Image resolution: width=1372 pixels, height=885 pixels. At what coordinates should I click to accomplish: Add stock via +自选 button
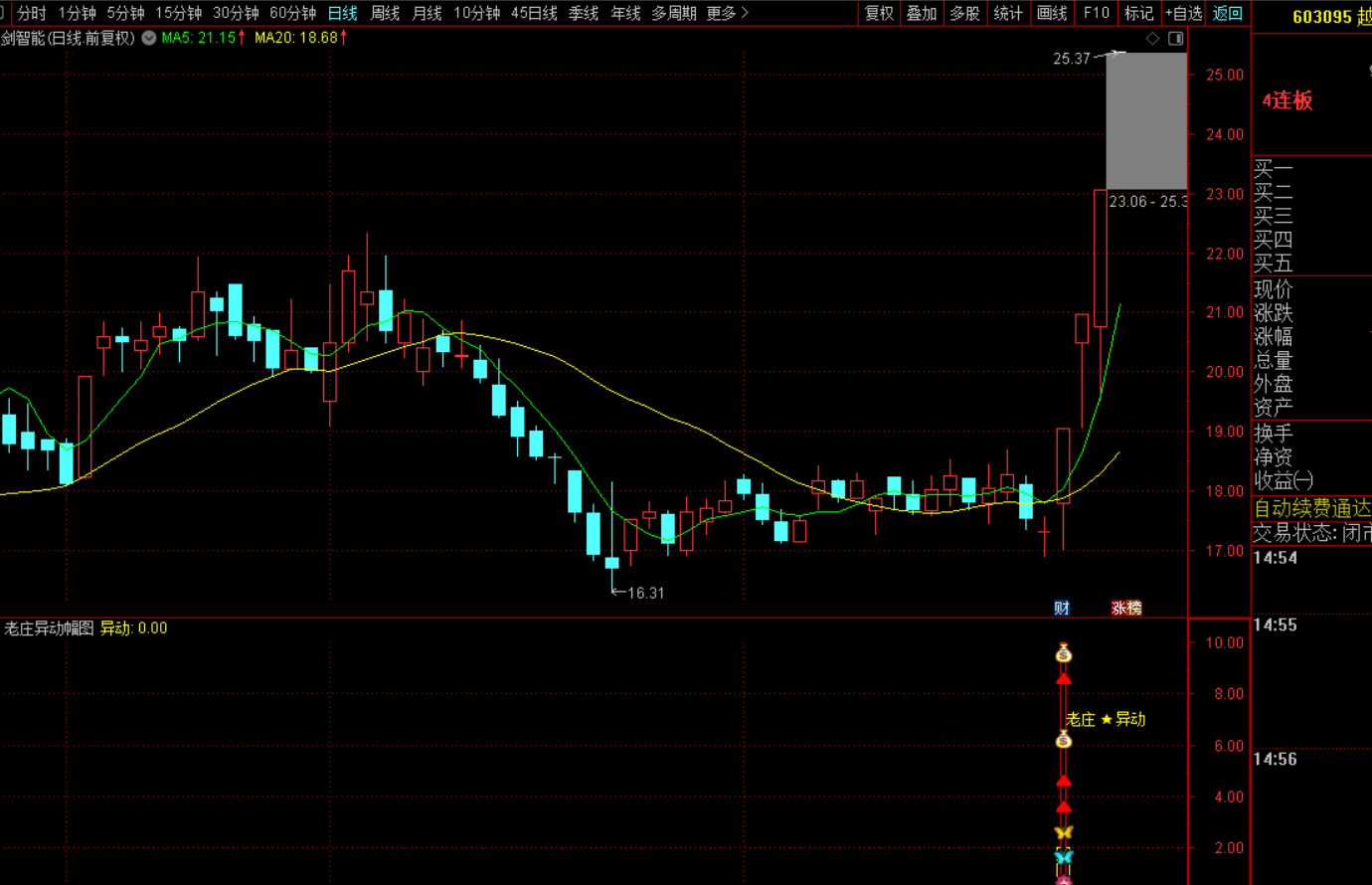click(1183, 13)
